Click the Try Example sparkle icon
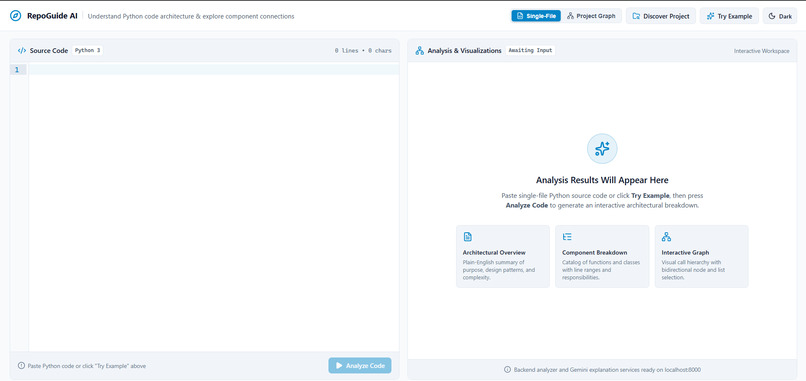This screenshot has height=381, width=806. (x=710, y=16)
